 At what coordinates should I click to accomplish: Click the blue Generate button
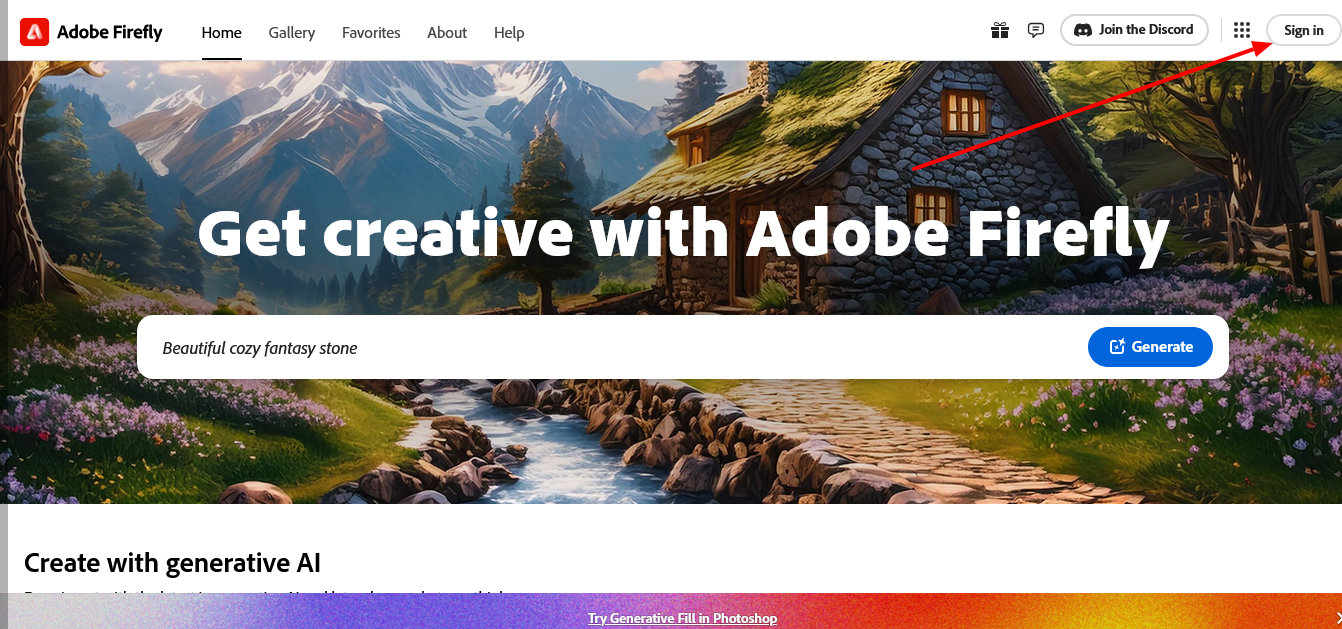[x=1150, y=347]
